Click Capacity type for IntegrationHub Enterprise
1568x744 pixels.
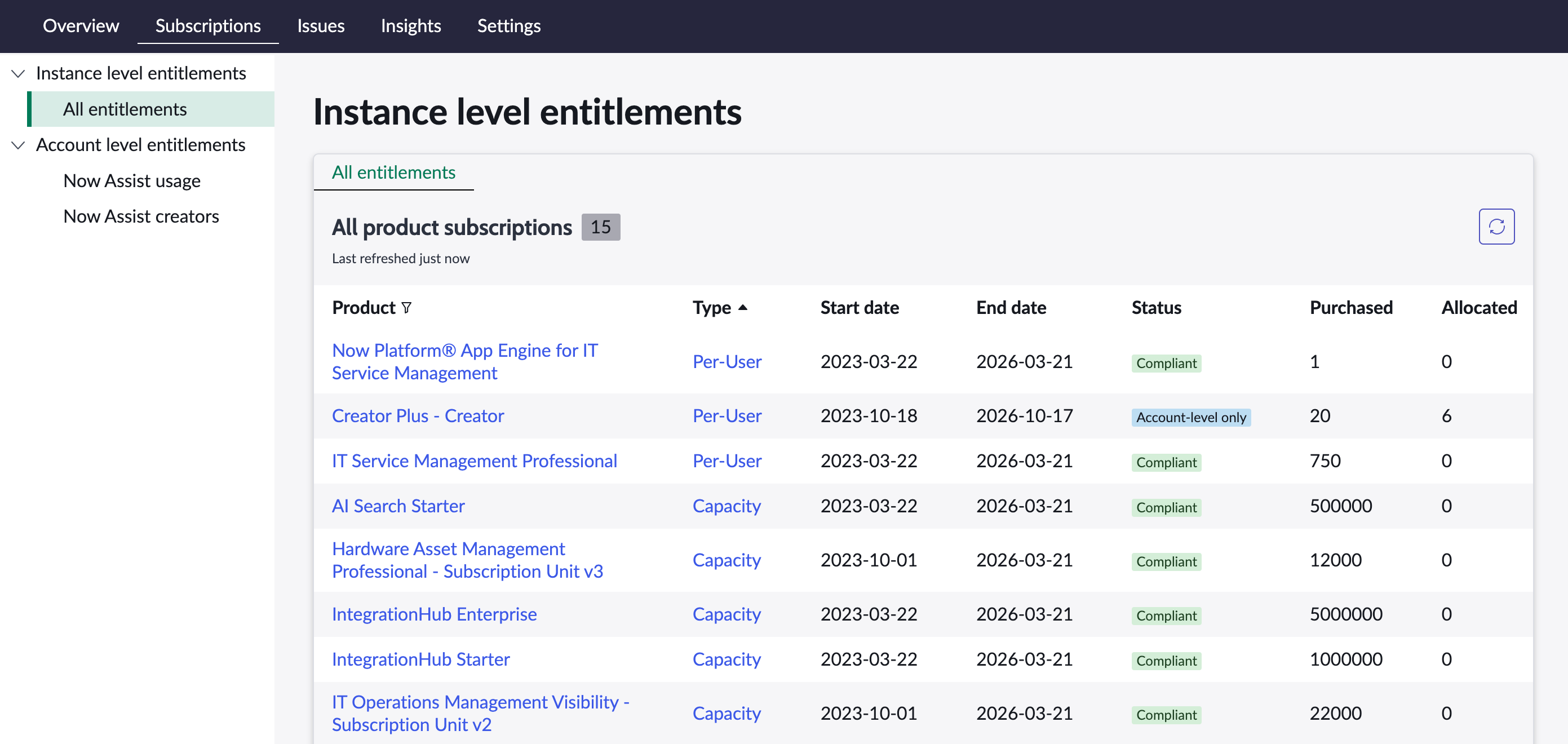(x=727, y=614)
